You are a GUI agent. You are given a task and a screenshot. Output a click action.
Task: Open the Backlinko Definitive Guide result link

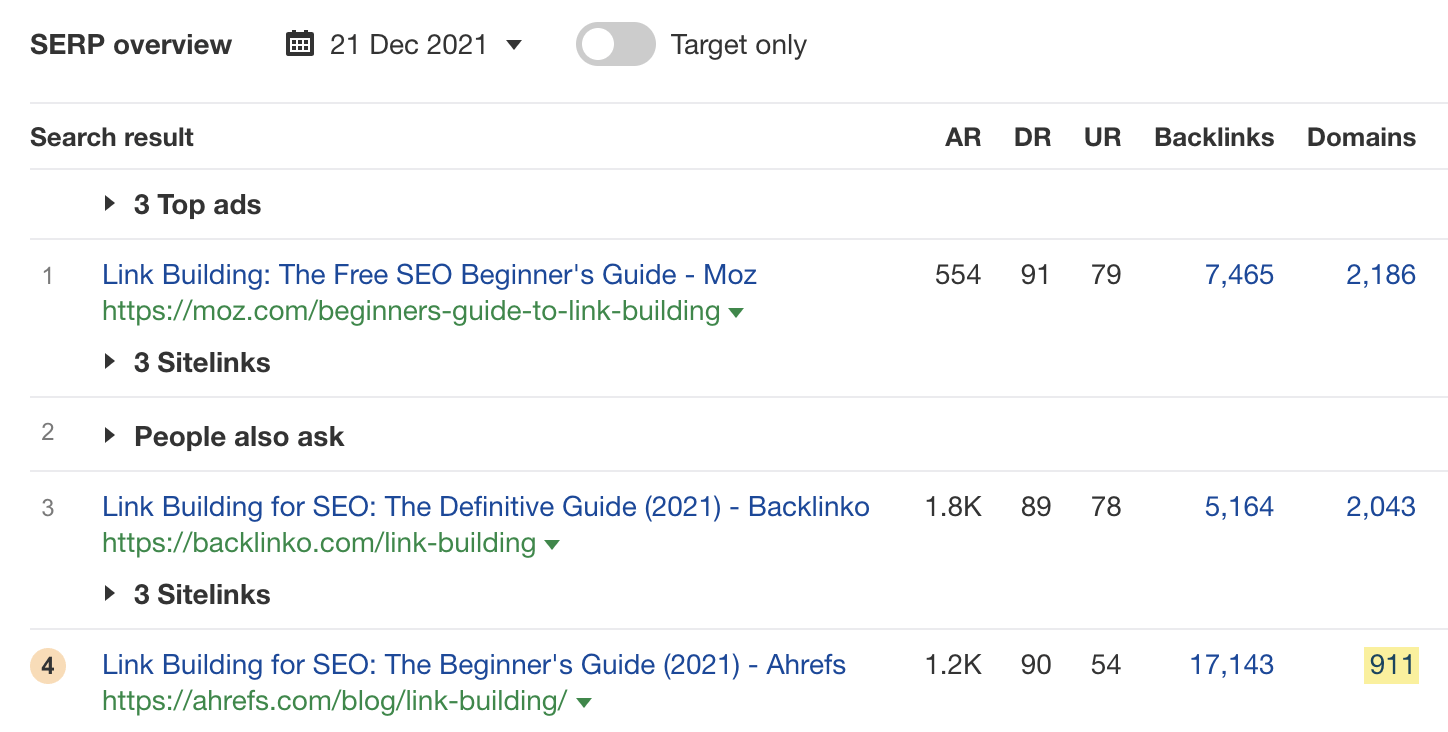pyautogui.click(x=485, y=507)
